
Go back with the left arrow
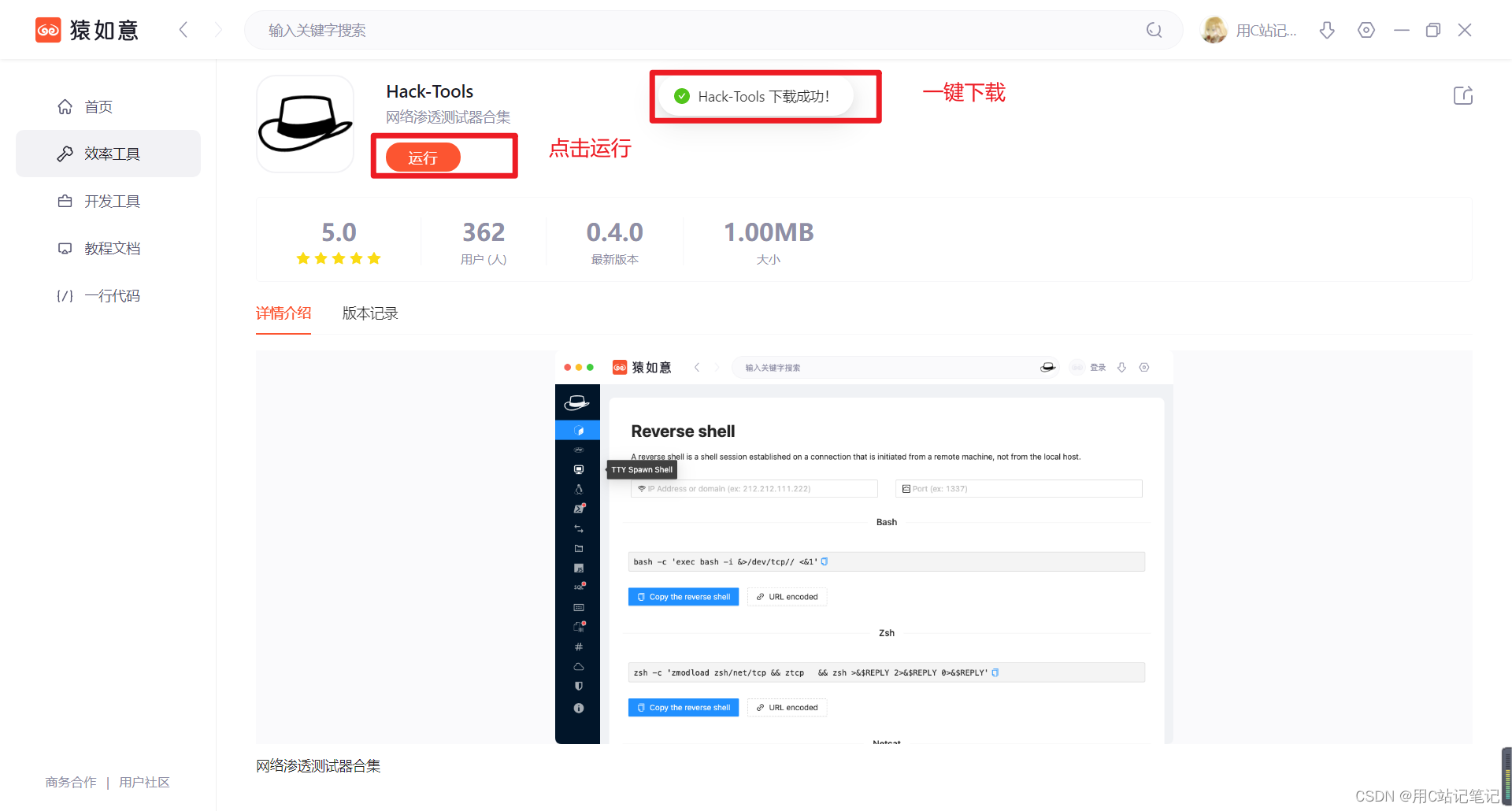coord(183,30)
